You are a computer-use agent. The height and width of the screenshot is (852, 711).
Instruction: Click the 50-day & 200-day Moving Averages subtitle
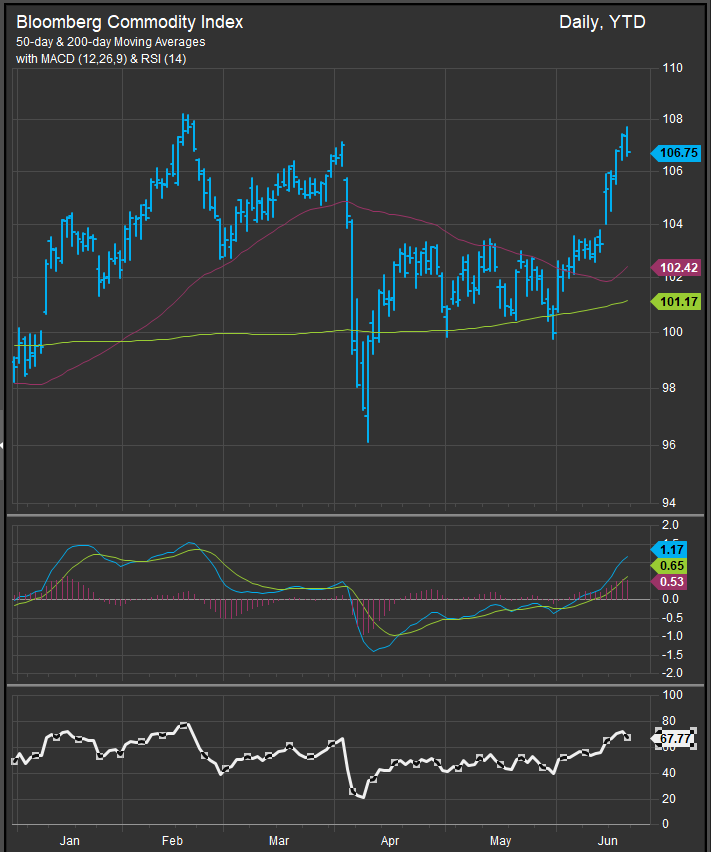coord(111,42)
